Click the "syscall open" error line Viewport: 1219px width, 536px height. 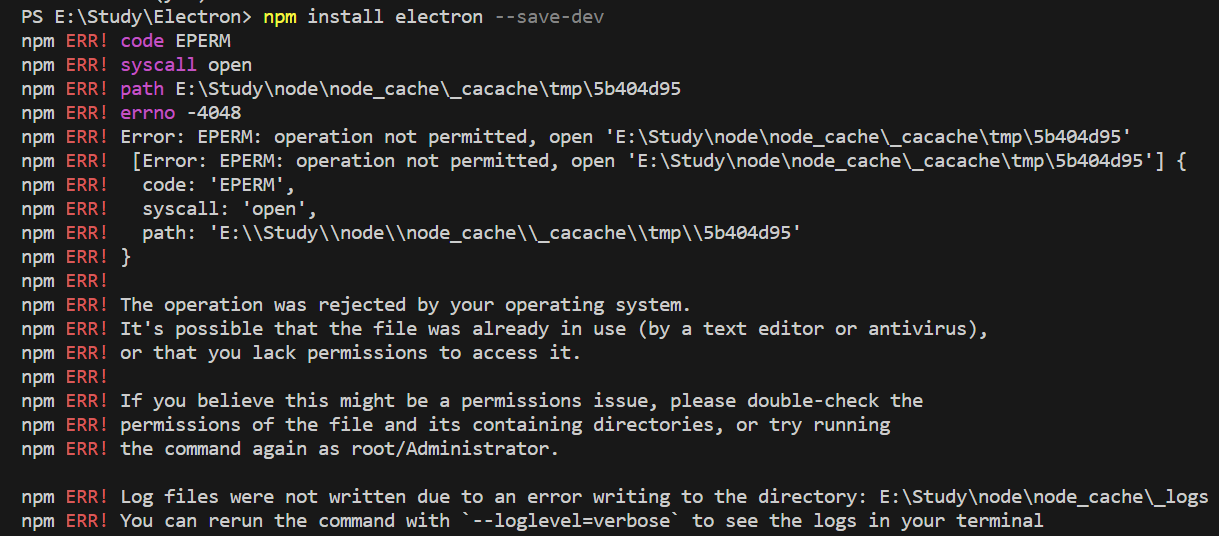click(x=186, y=66)
